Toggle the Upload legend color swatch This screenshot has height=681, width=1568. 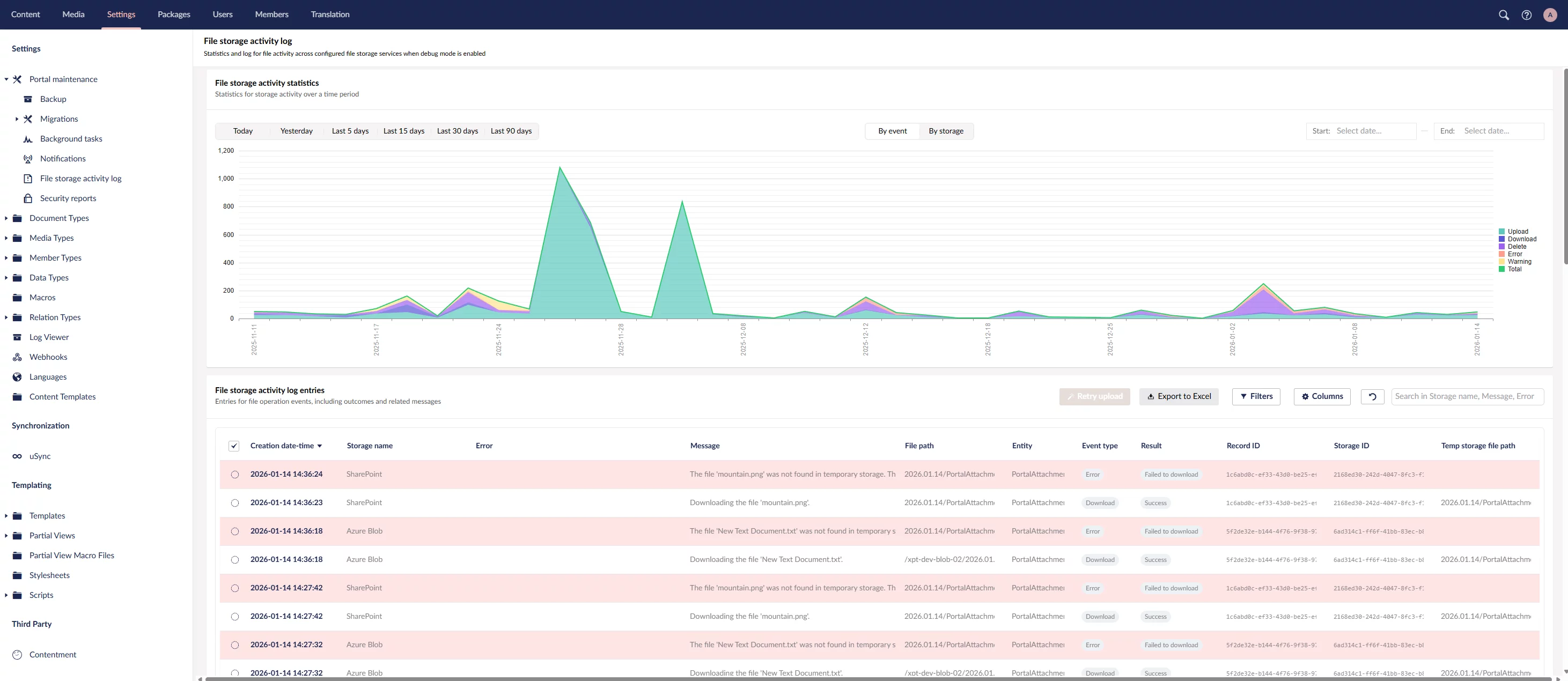pos(1501,231)
